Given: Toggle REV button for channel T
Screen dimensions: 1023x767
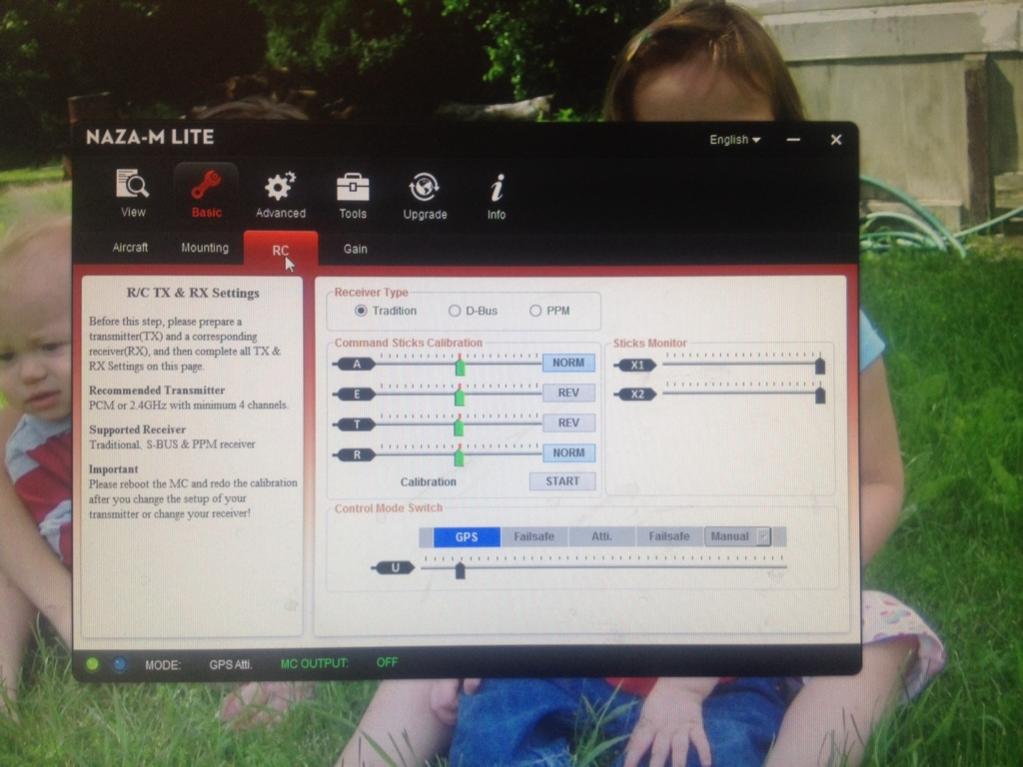Looking at the screenshot, I should point(568,423).
